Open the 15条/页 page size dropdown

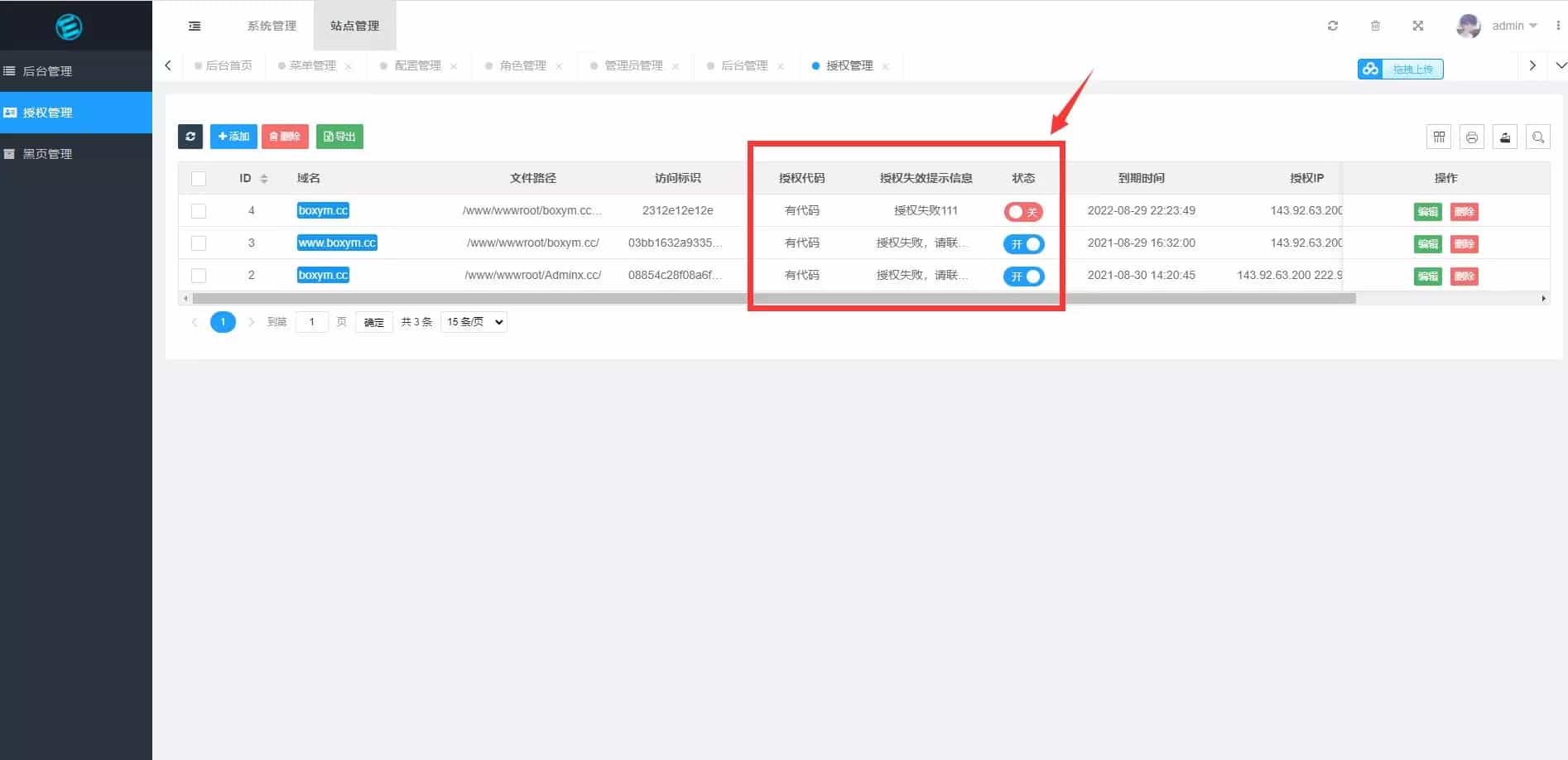click(473, 322)
